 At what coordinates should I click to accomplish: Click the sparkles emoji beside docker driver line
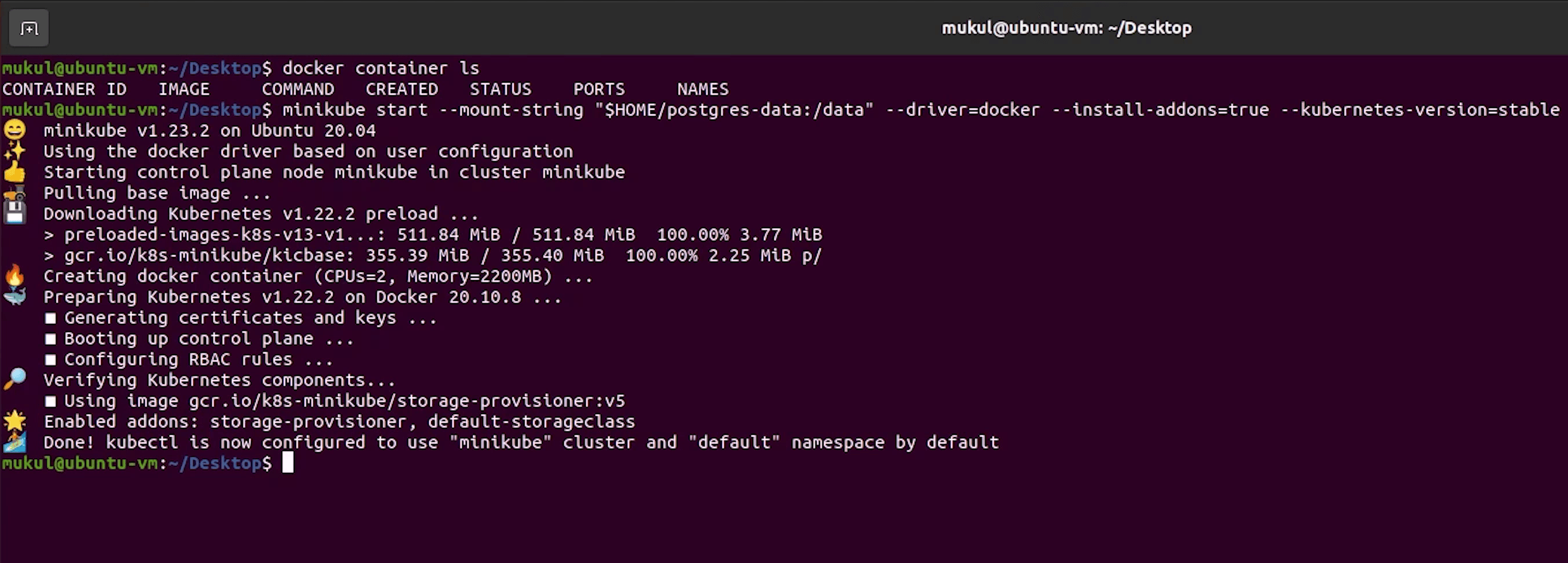coord(14,151)
